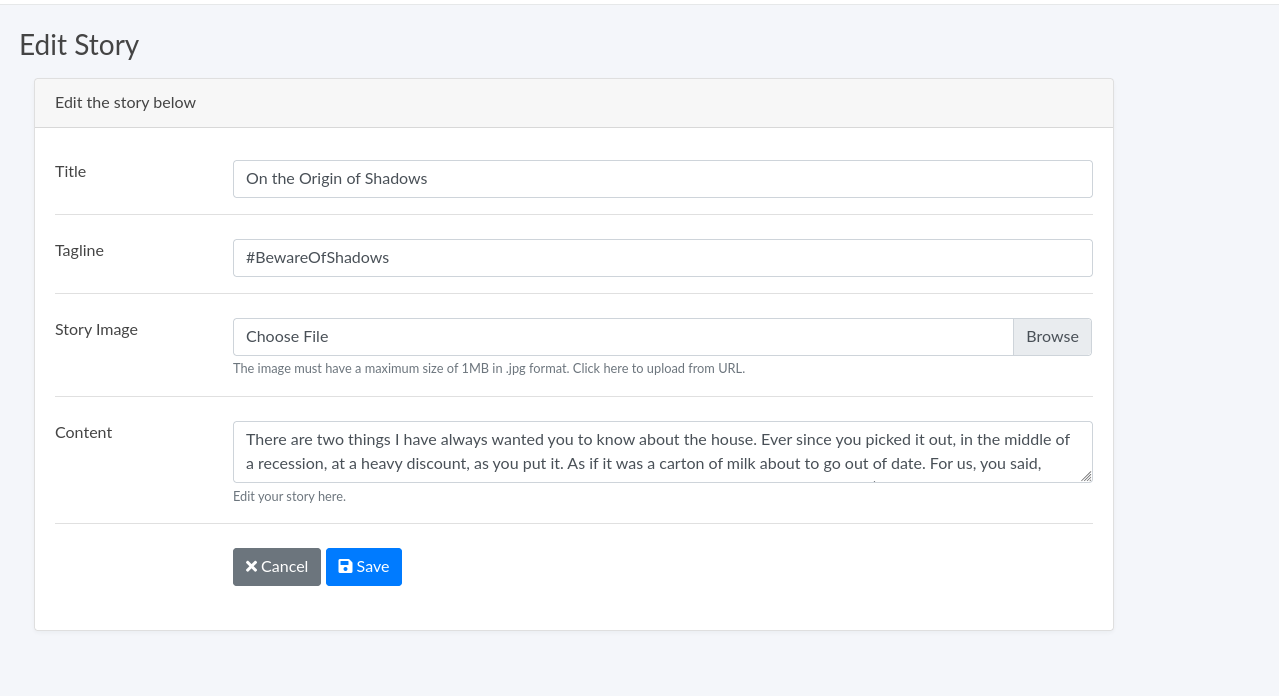1279x696 pixels.
Task: Click the image maximum size hint text
Action: (x=400, y=368)
